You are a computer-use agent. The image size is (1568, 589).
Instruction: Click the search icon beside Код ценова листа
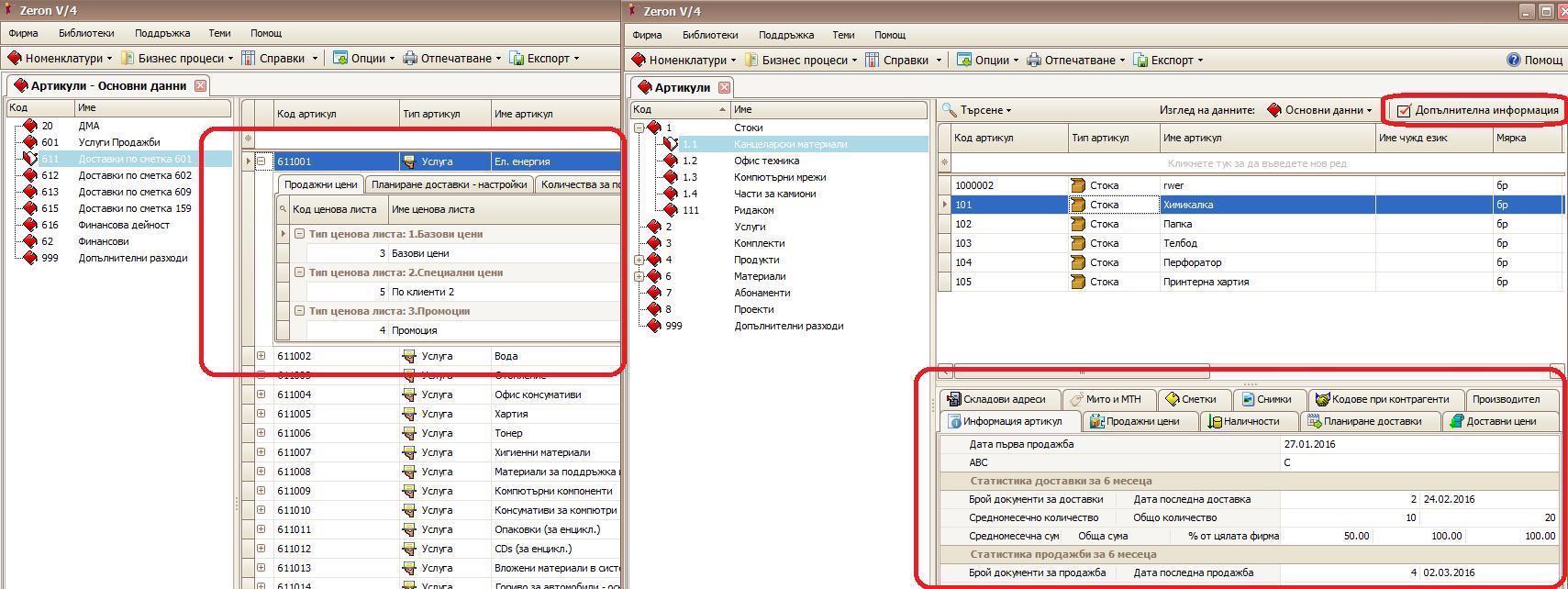coord(284,209)
